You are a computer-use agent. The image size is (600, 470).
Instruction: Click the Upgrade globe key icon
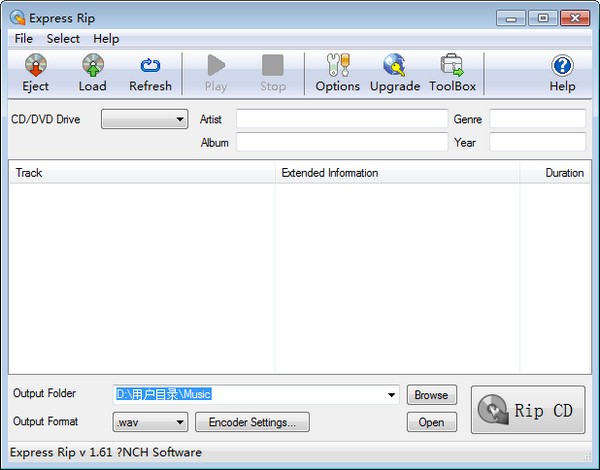[395, 65]
